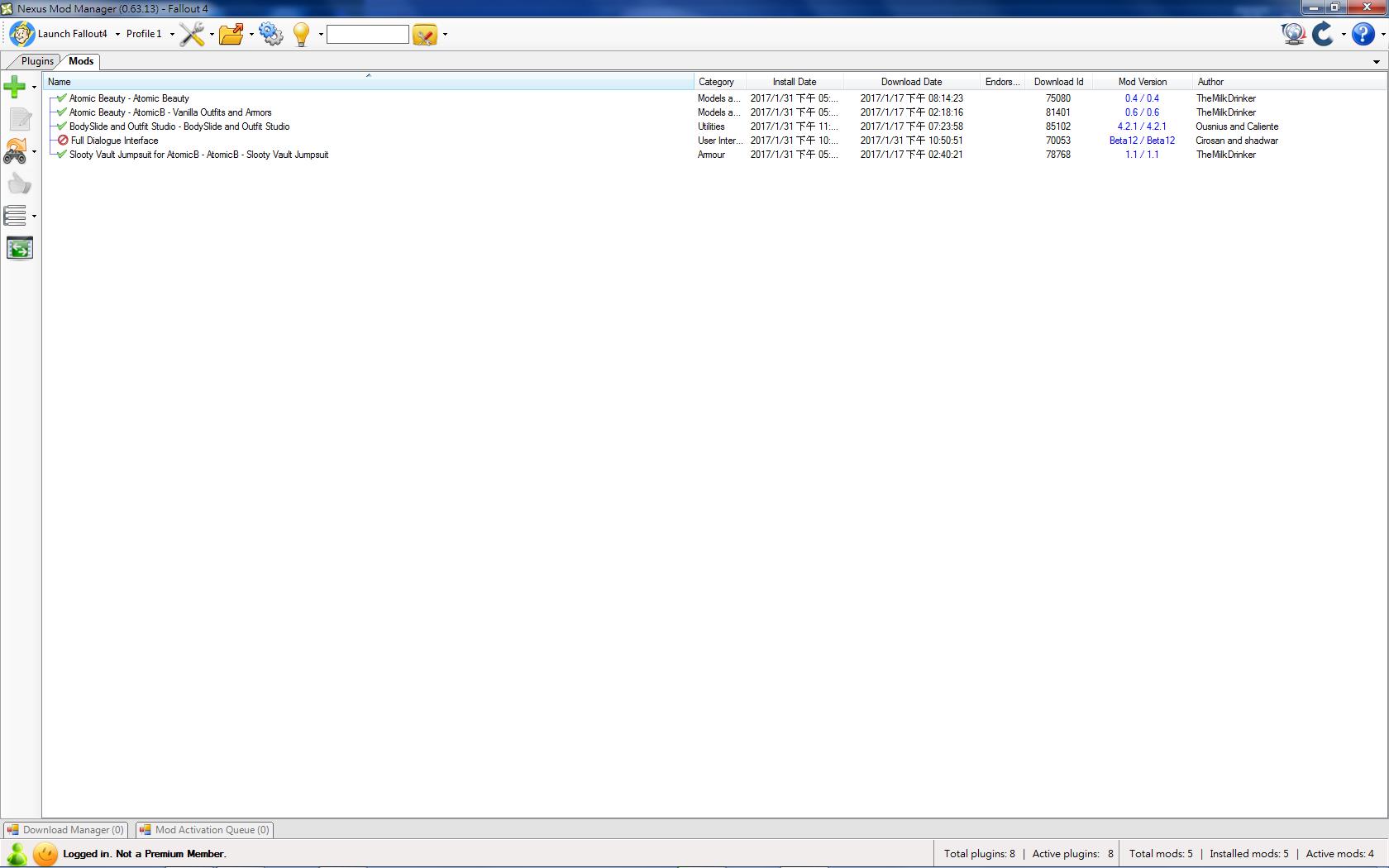Click Download Manager tab icon

pyautogui.click(x=12, y=830)
